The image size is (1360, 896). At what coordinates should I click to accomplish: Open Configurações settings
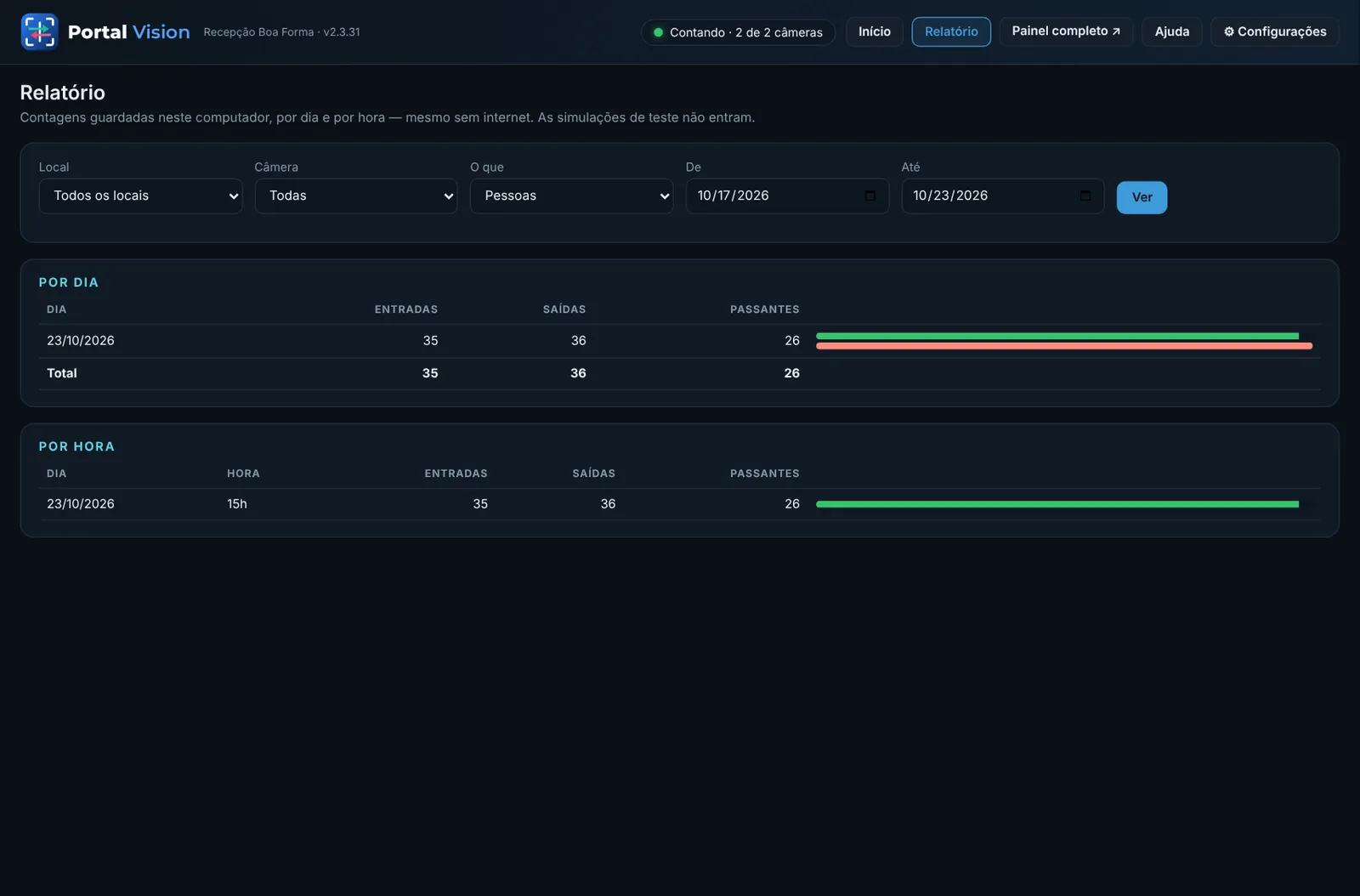tap(1274, 31)
